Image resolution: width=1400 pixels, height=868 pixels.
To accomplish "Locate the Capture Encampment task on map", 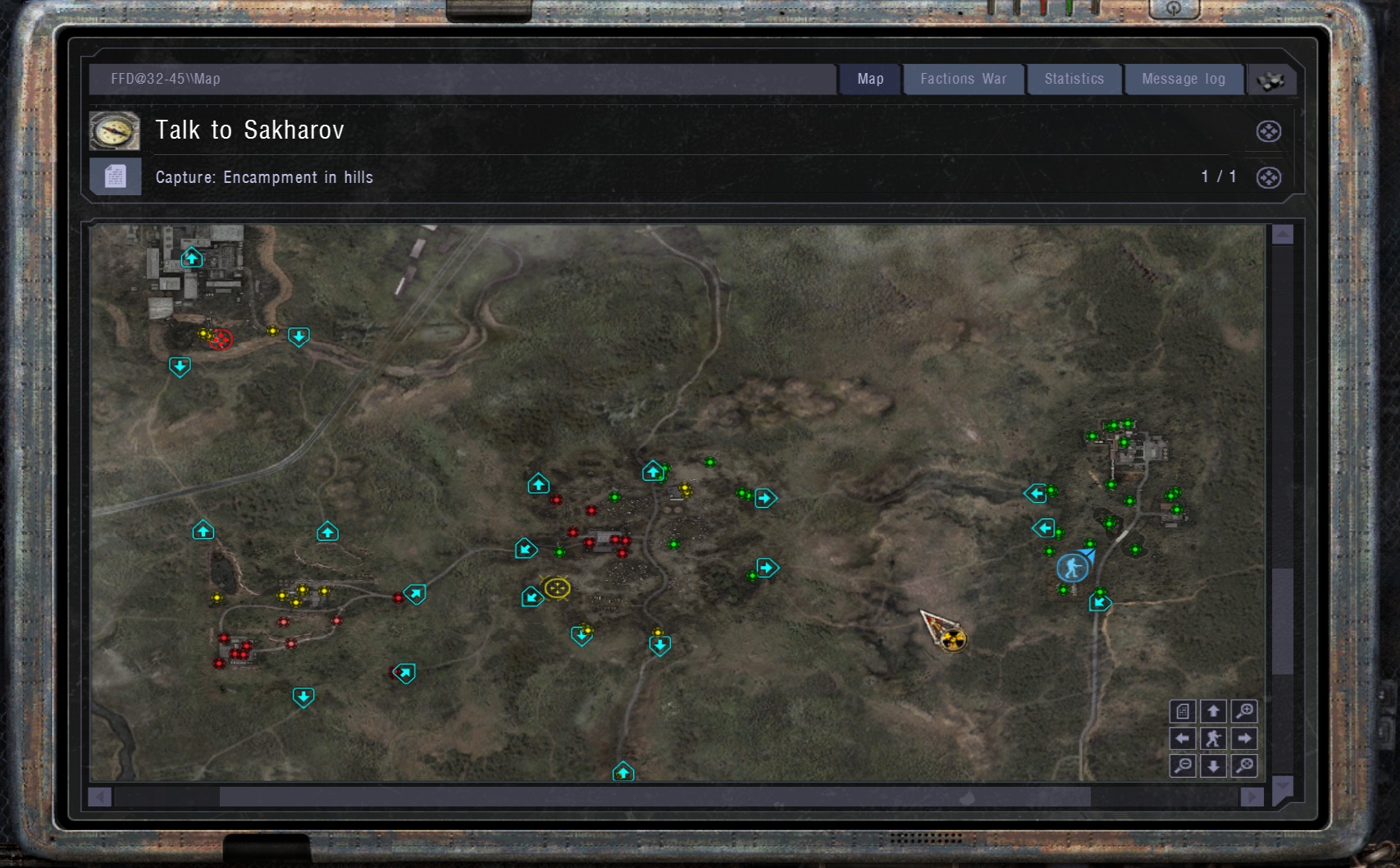I will tap(1269, 177).
